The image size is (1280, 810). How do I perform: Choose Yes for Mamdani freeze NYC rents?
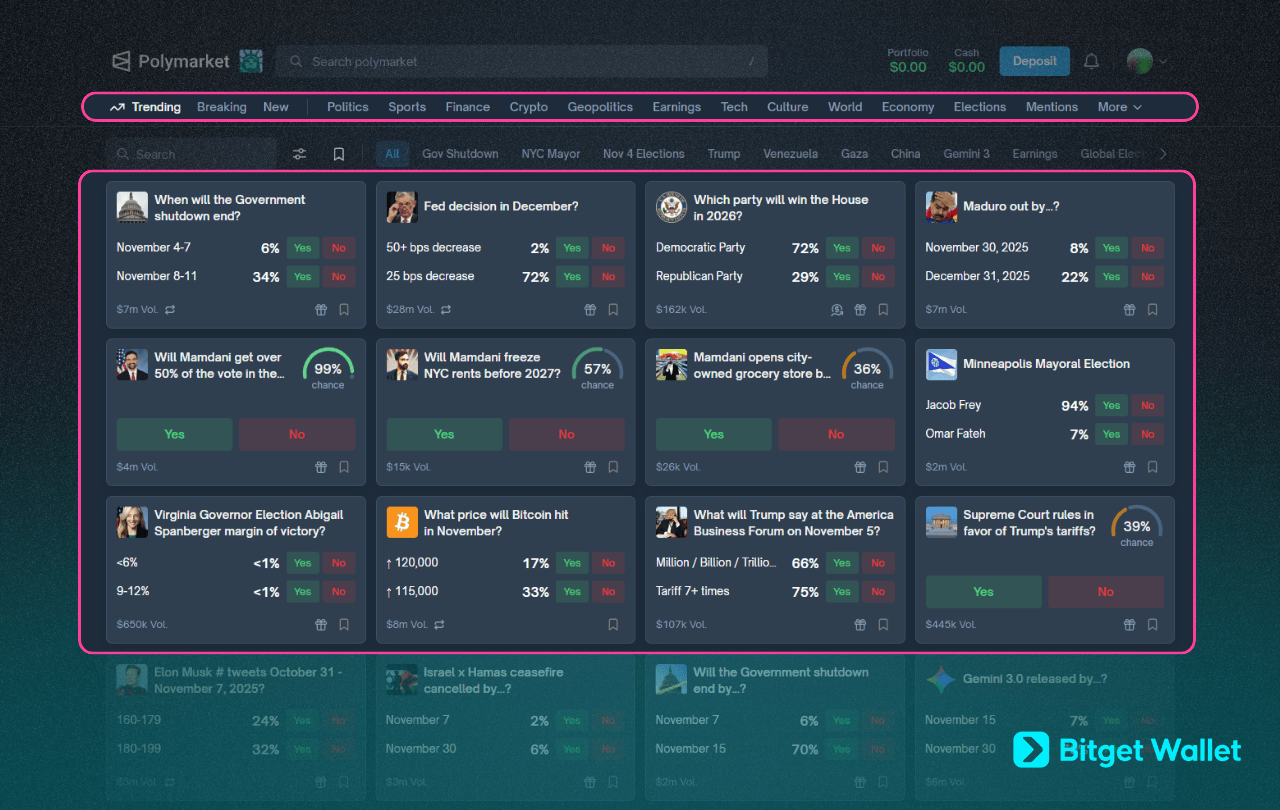pyautogui.click(x=444, y=434)
